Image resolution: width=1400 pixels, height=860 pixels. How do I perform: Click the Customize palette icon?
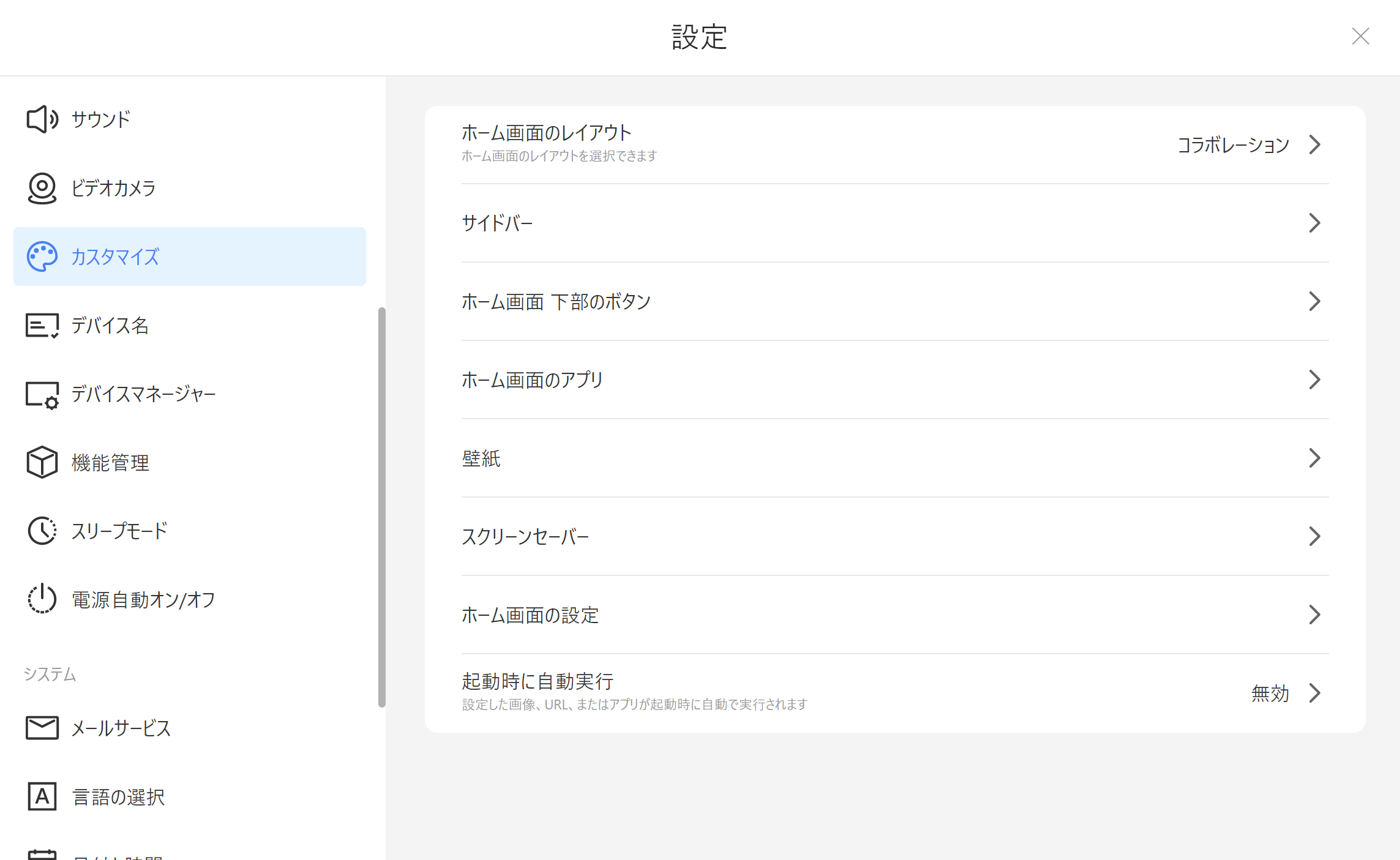(42, 256)
